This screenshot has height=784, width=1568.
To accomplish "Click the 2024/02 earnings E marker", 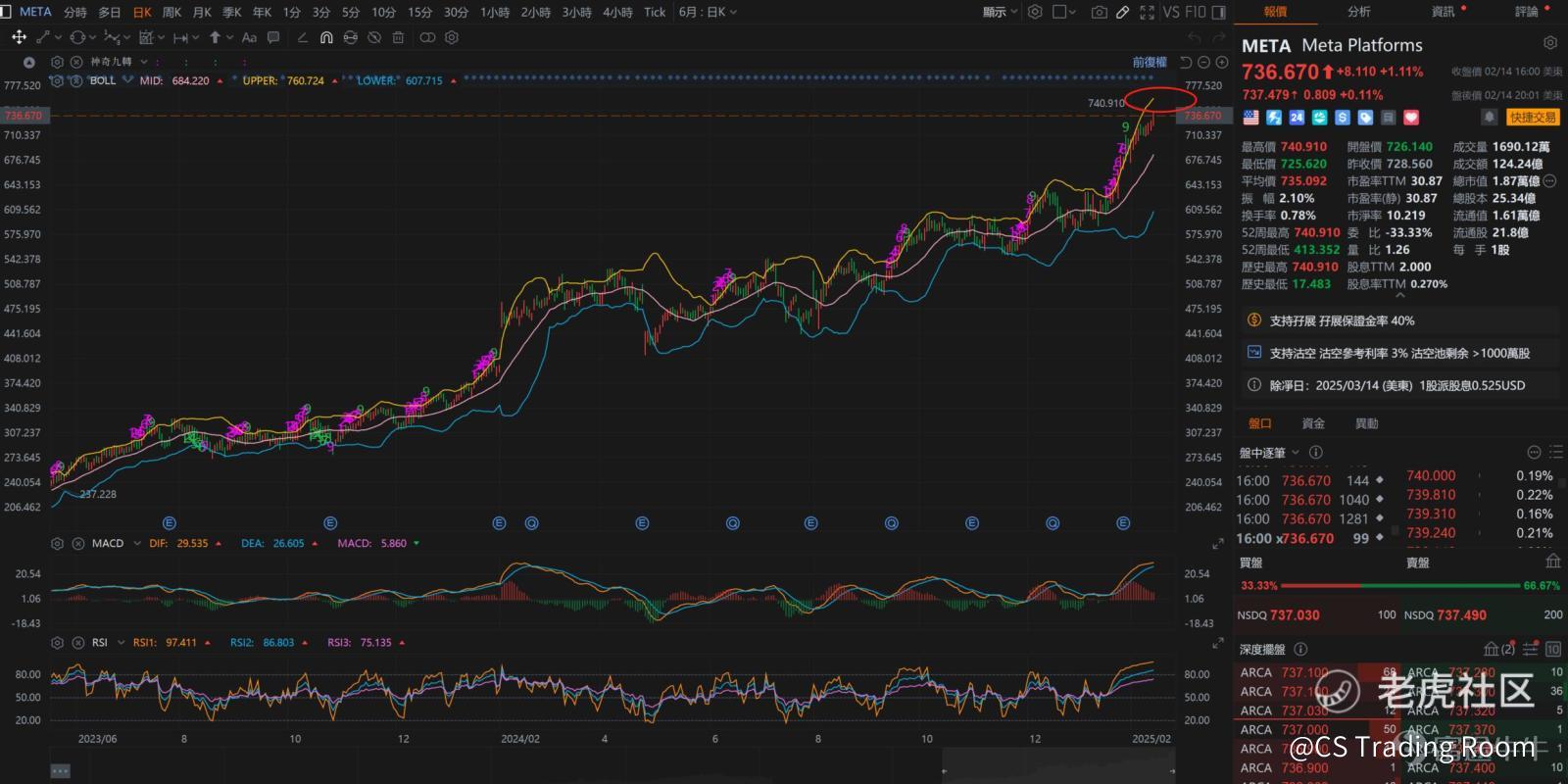I will pos(499,523).
